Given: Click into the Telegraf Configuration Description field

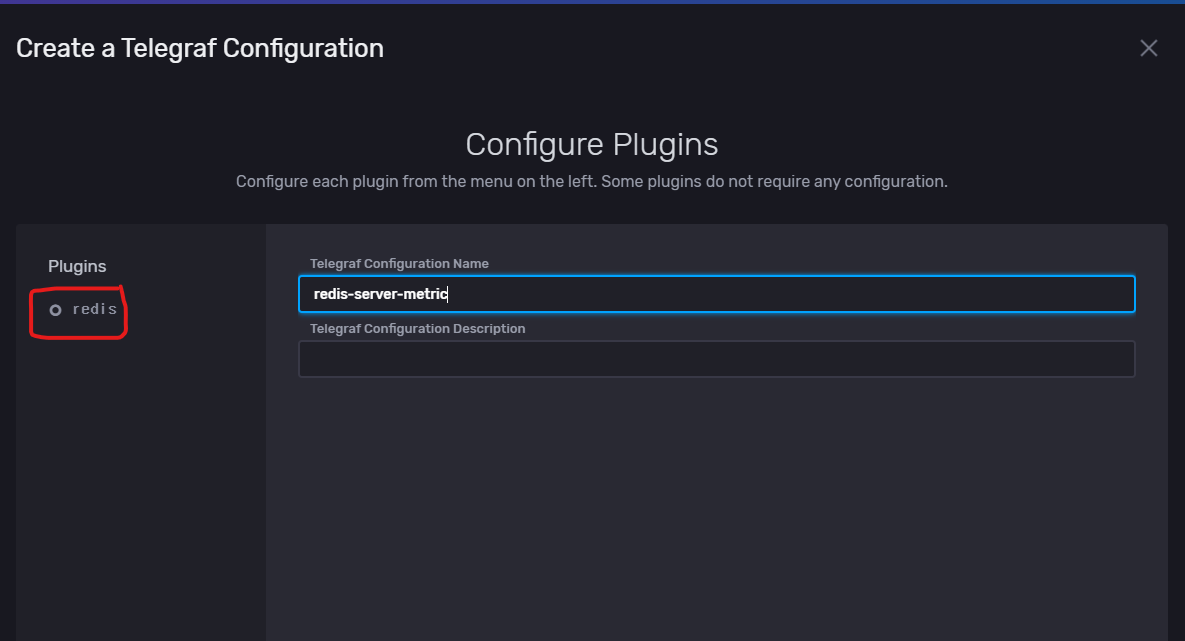Looking at the screenshot, I should pos(716,359).
